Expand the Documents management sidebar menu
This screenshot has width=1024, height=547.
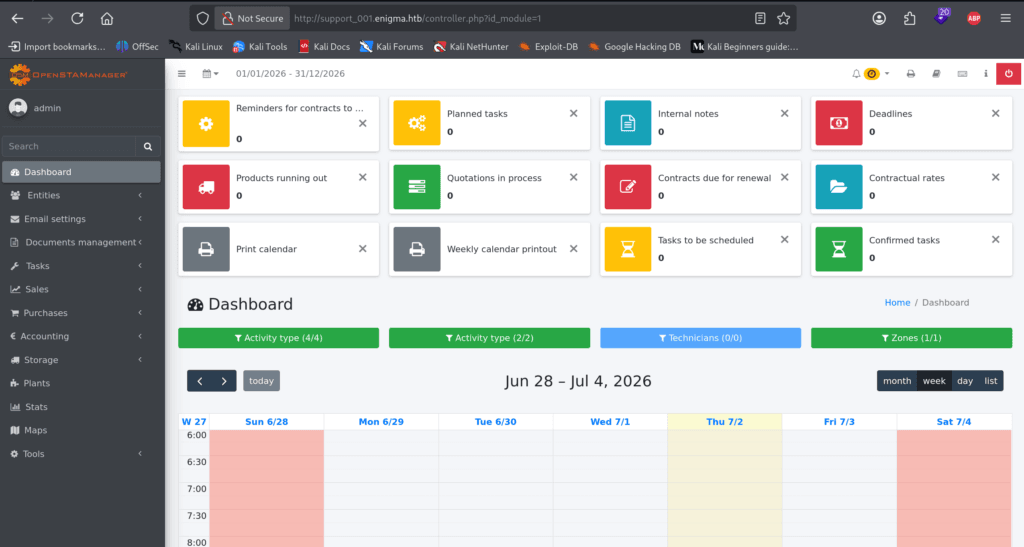(81, 242)
